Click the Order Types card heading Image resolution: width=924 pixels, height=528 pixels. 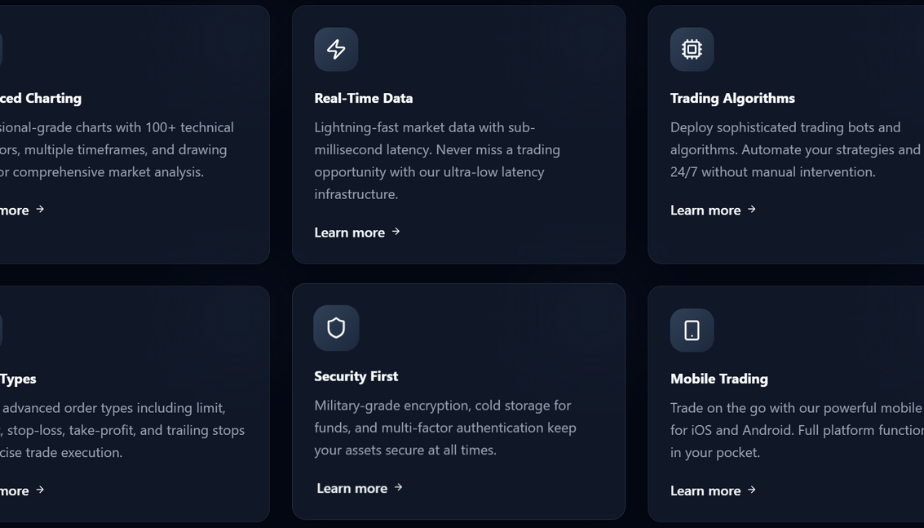pyautogui.click(x=18, y=379)
